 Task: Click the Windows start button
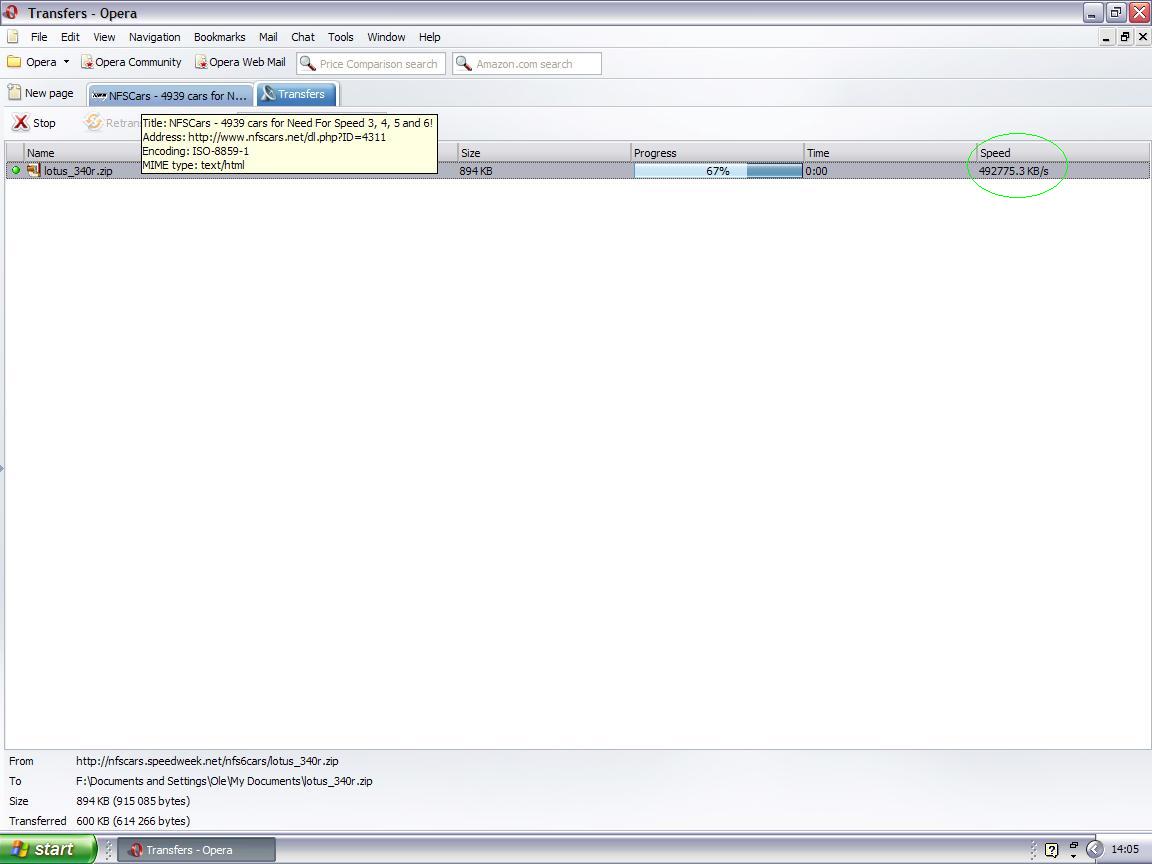[x=47, y=849]
